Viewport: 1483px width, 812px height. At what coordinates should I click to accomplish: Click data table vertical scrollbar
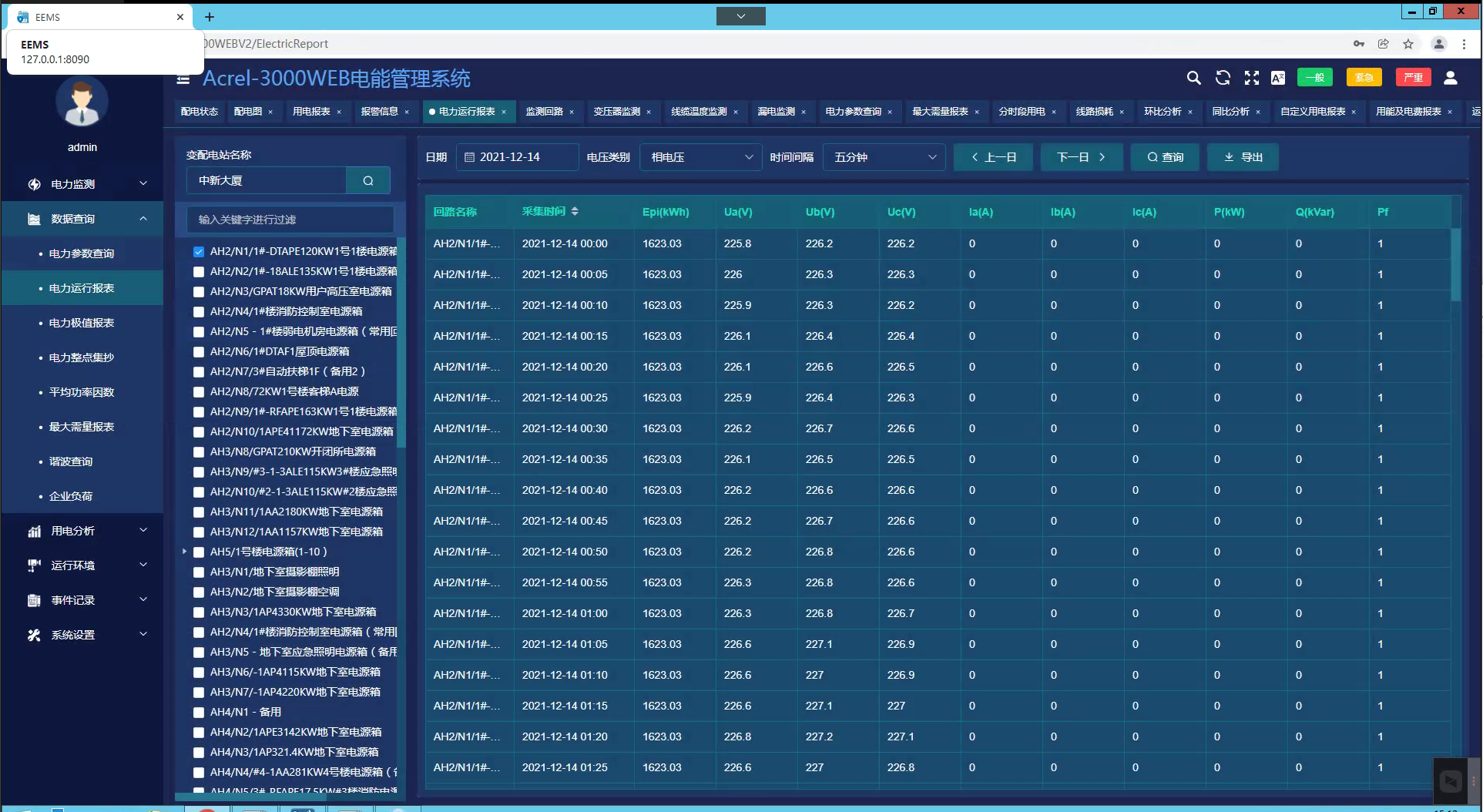1456,264
